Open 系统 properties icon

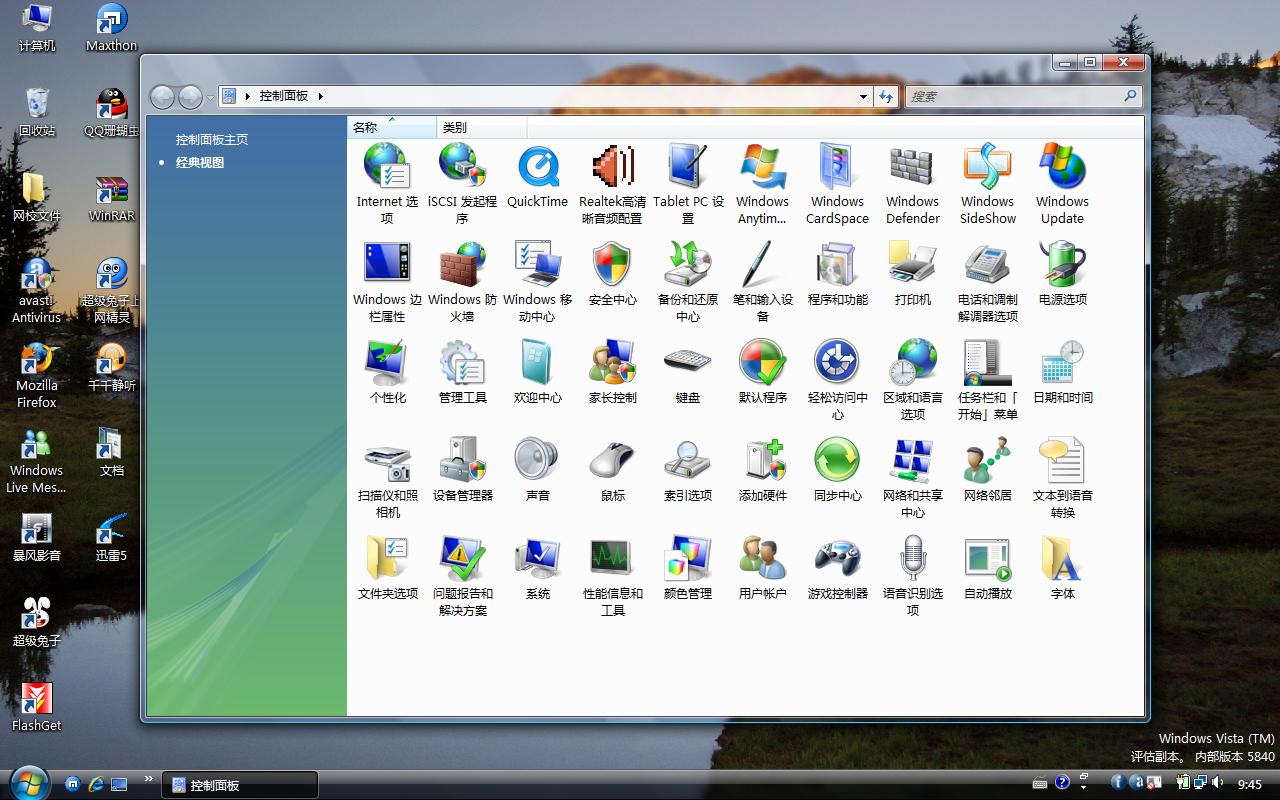click(x=537, y=567)
